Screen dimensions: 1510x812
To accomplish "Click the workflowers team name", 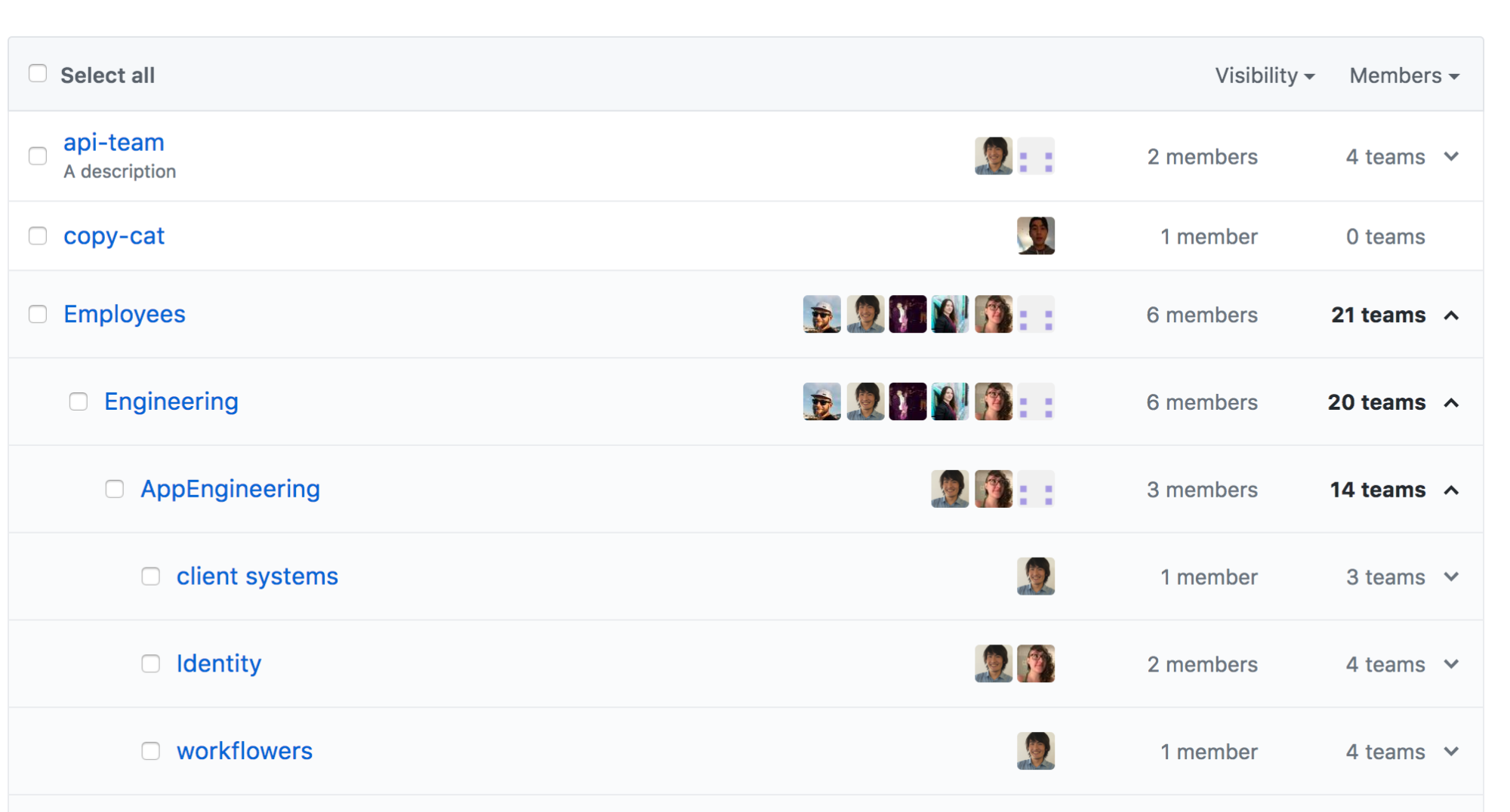I will point(245,751).
